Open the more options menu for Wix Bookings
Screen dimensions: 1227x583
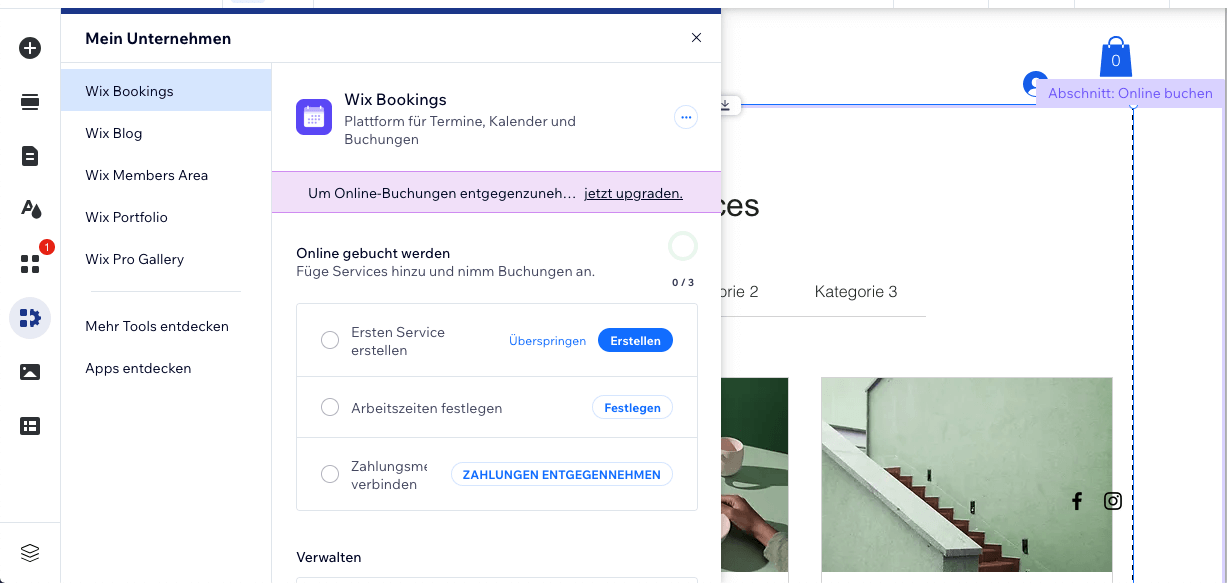pyautogui.click(x=686, y=117)
